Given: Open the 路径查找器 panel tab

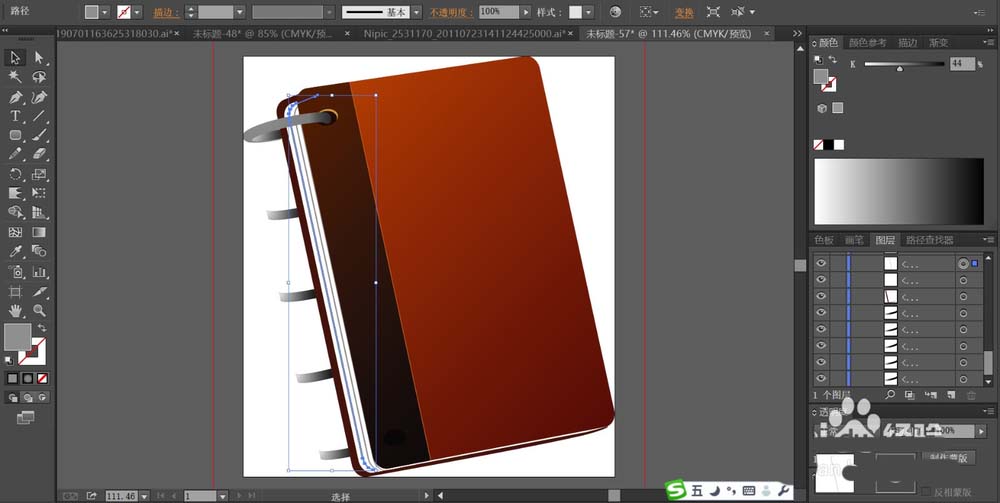Looking at the screenshot, I should pos(929,240).
